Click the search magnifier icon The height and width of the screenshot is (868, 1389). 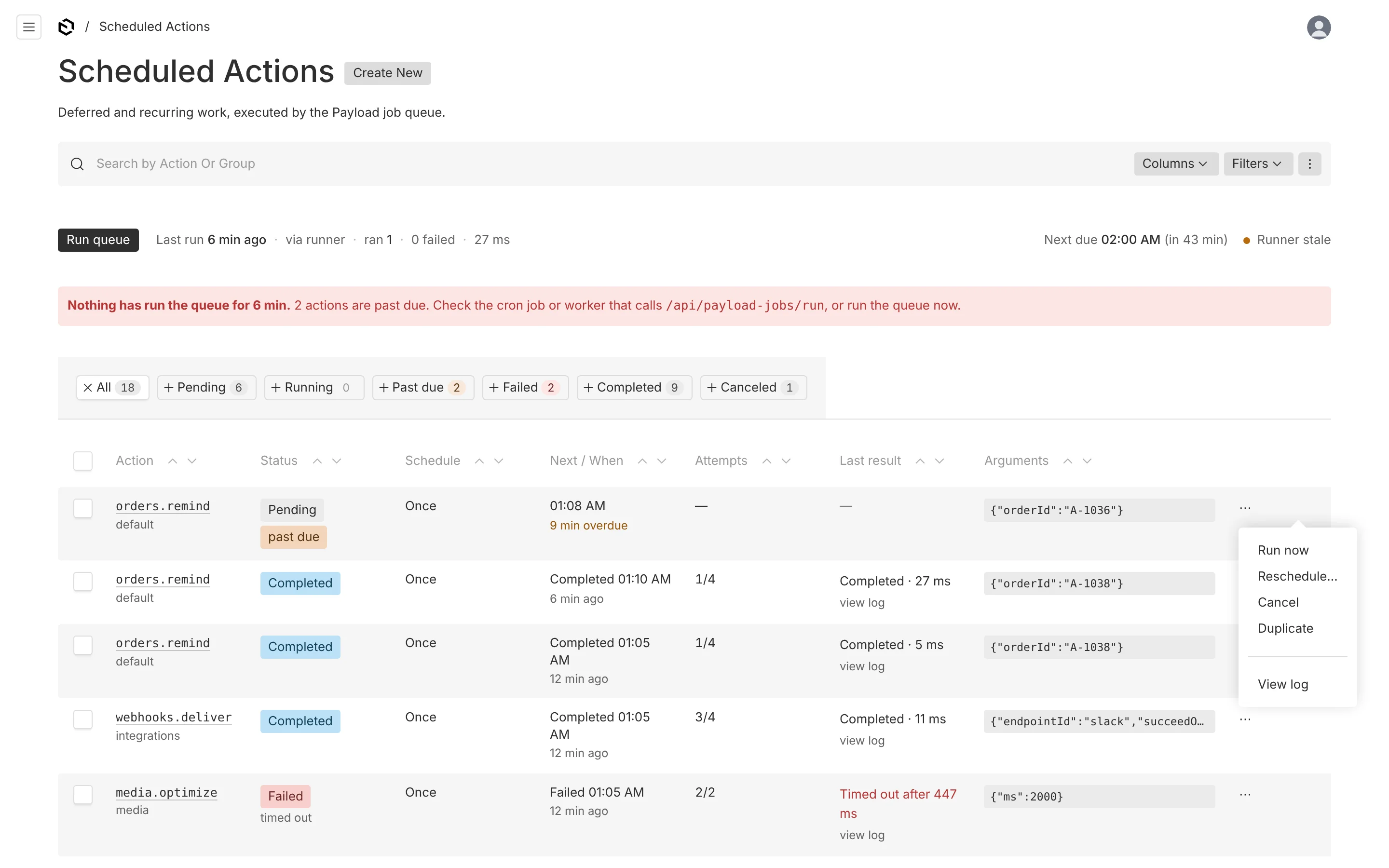coord(78,164)
